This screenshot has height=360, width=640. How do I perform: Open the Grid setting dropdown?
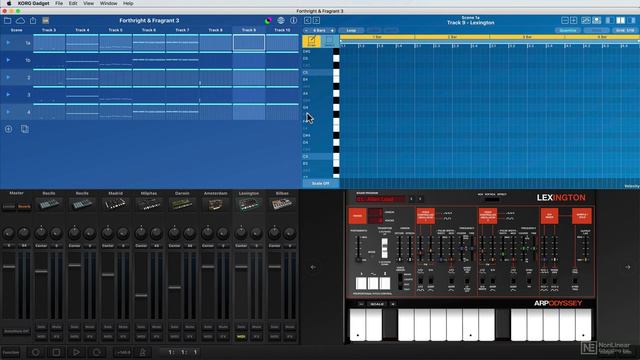tap(625, 30)
